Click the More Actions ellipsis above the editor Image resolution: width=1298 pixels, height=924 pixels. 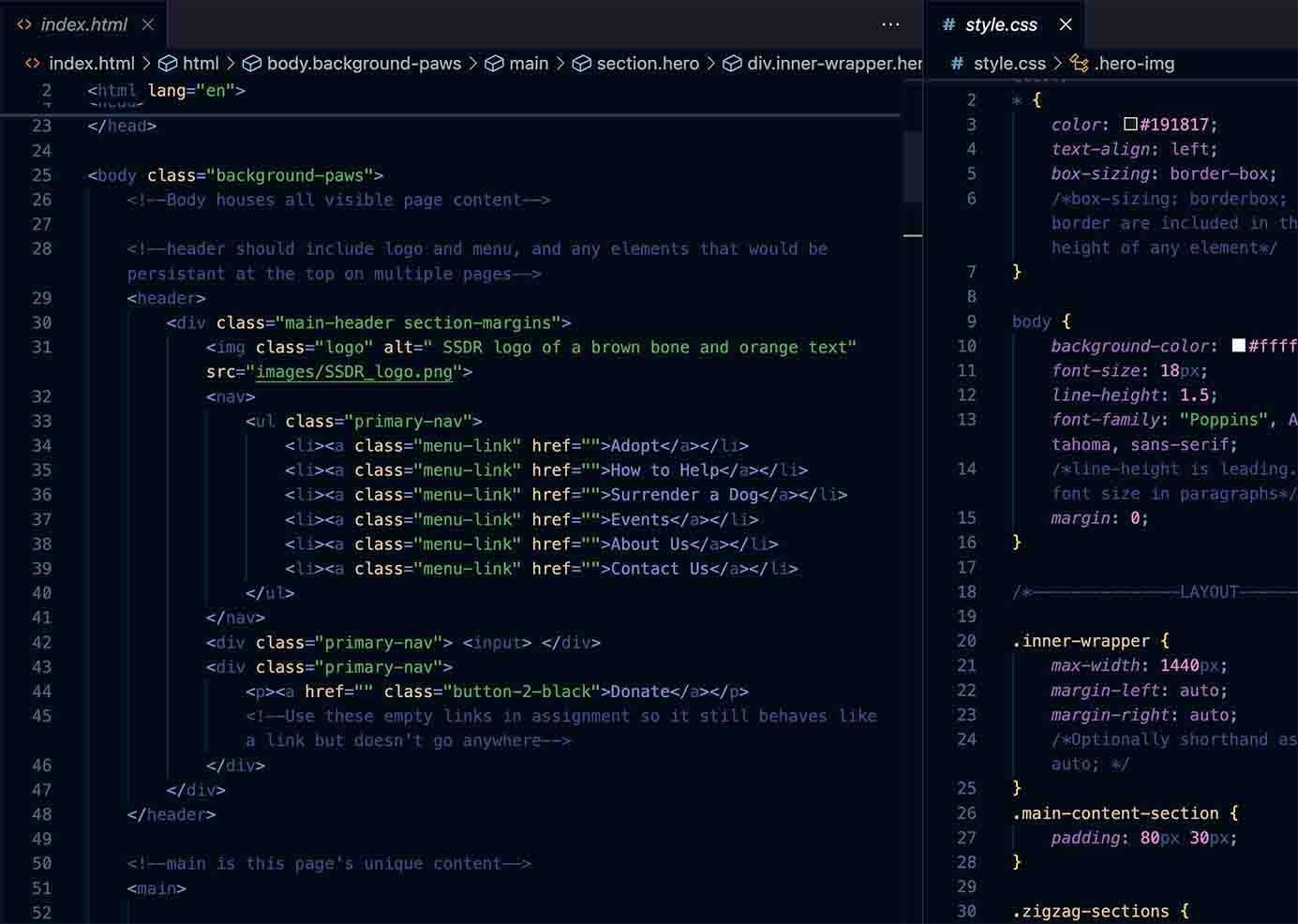click(888, 24)
